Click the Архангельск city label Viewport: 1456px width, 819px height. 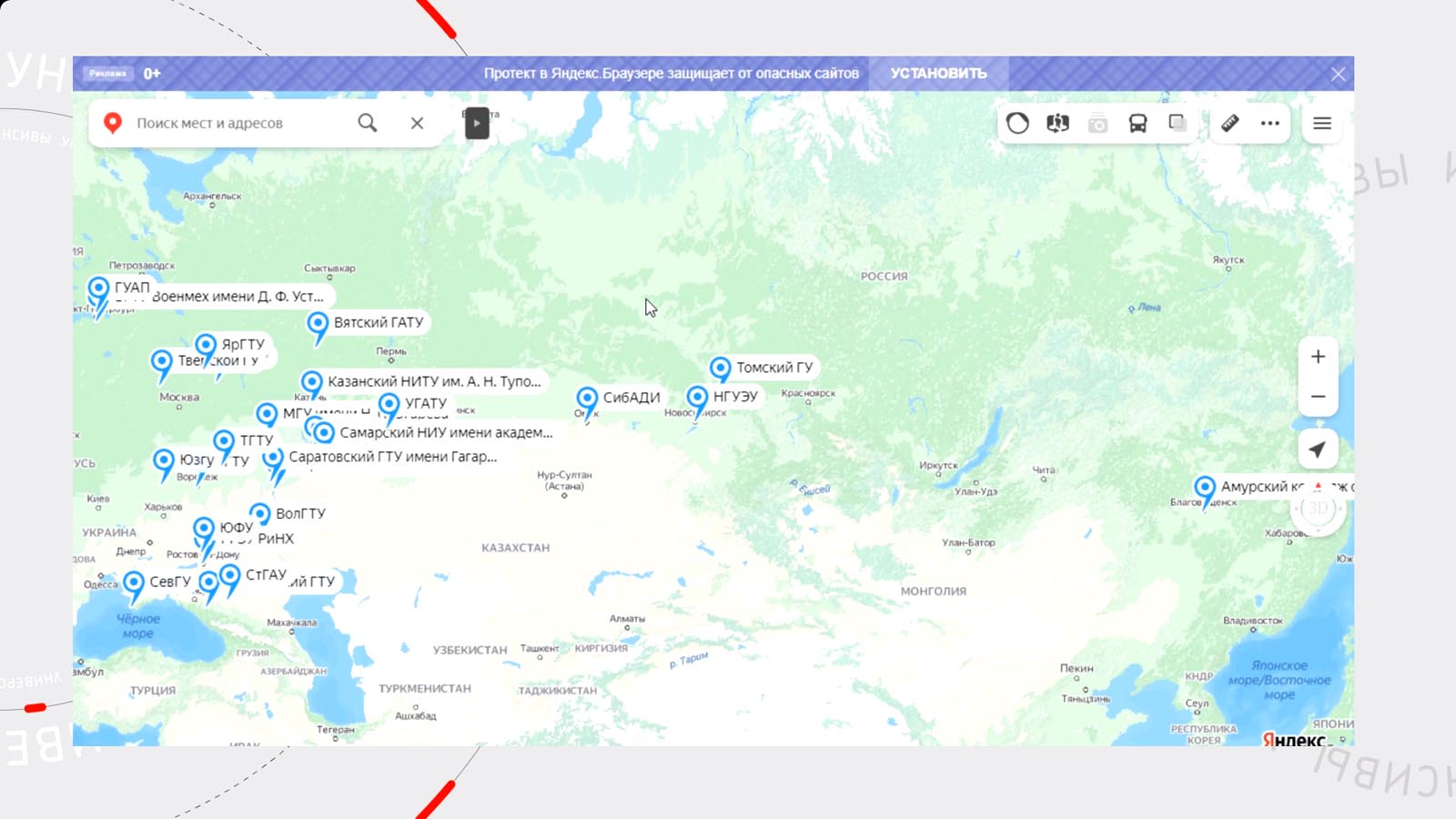pyautogui.click(x=213, y=196)
